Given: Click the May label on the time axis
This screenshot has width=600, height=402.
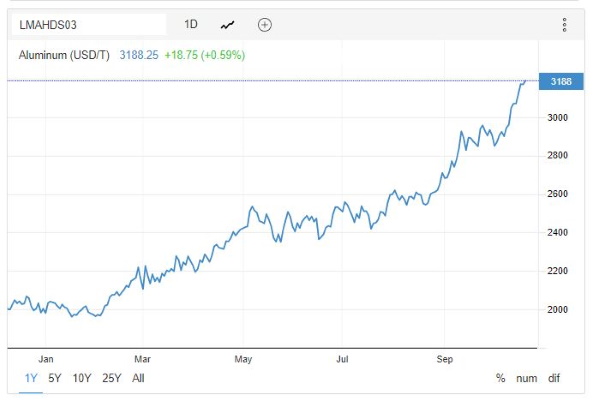Looking at the screenshot, I should pyautogui.click(x=243, y=359).
